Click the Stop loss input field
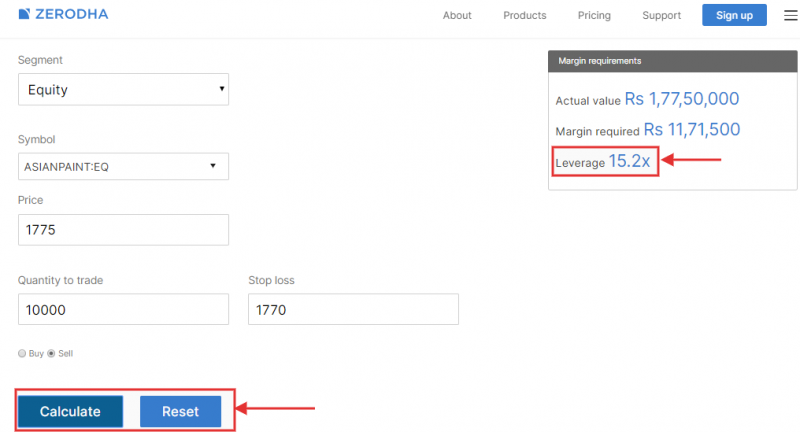The width and height of the screenshot is (800, 432). pos(353,309)
